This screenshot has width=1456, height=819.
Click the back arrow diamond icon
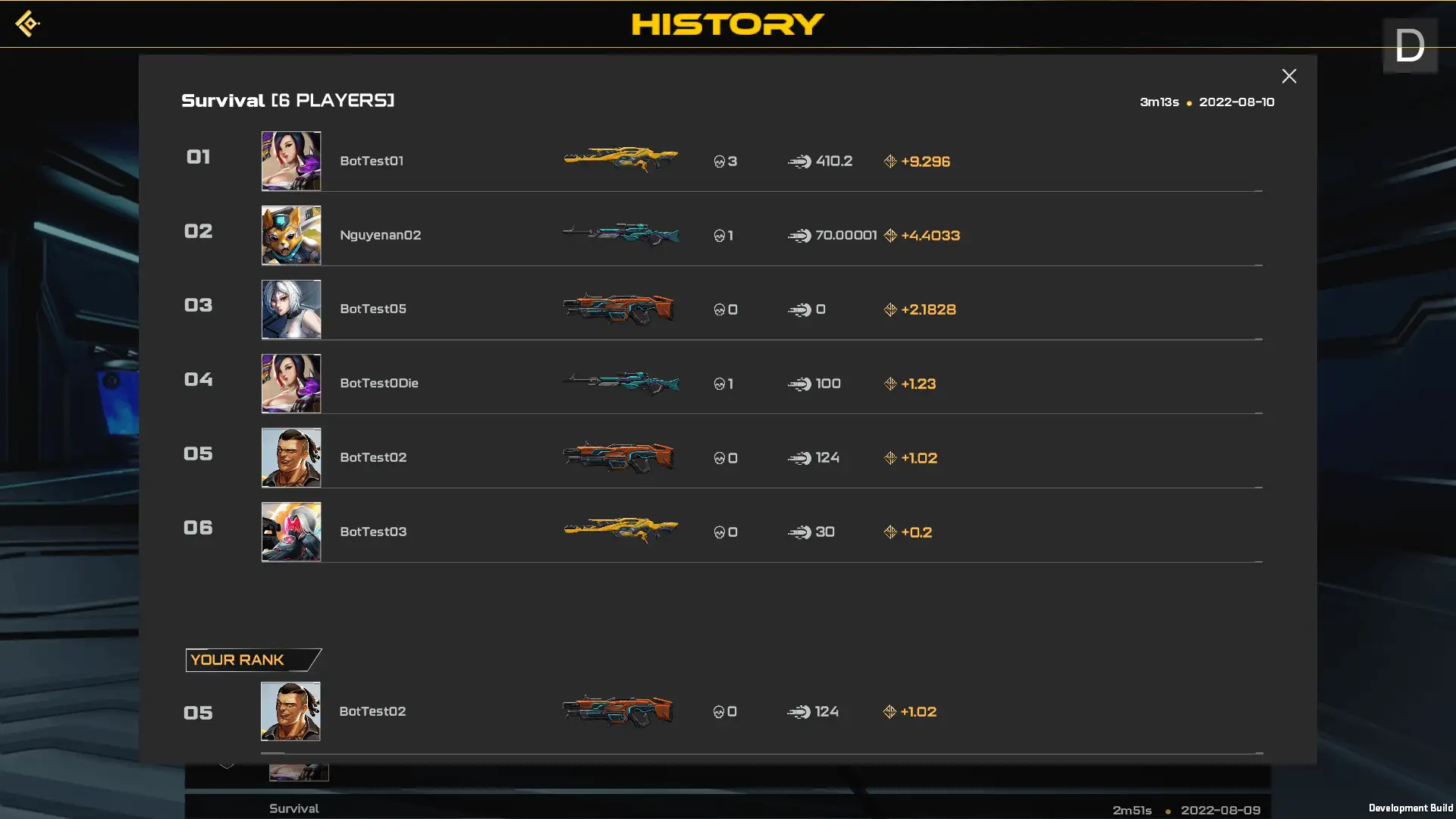tap(27, 24)
